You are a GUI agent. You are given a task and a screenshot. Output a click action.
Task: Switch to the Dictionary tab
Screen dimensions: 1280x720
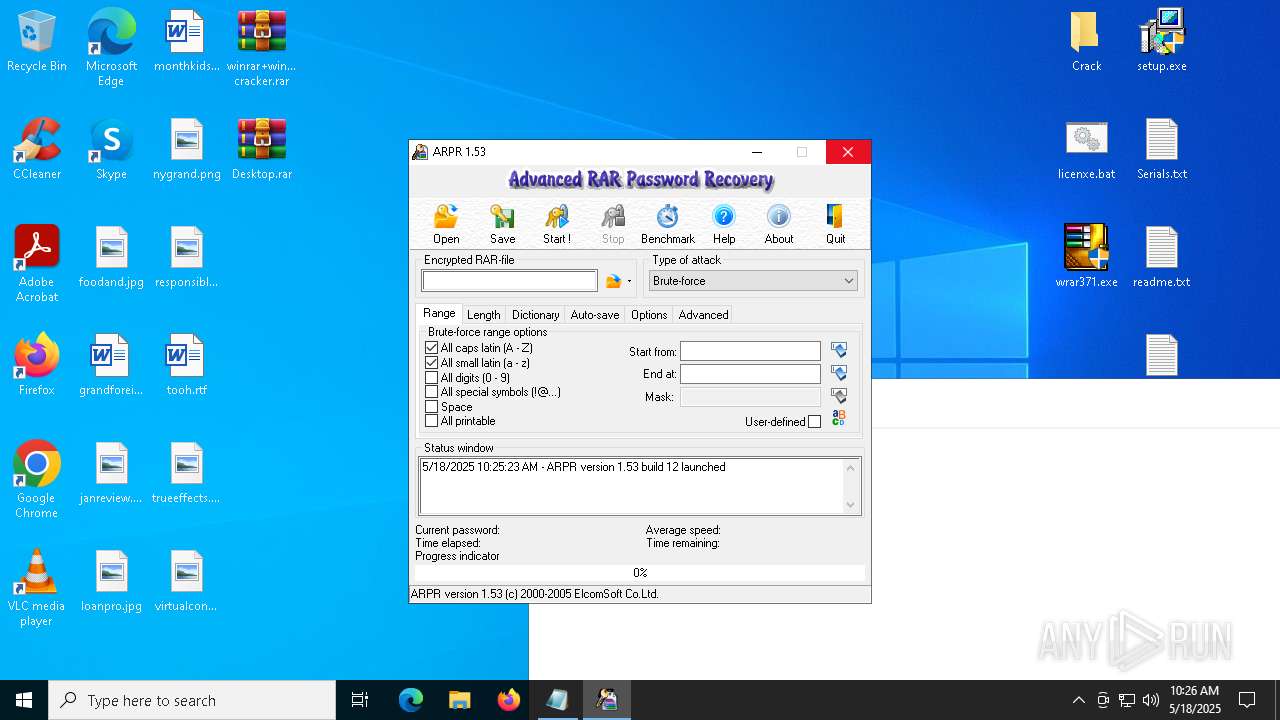pos(535,314)
